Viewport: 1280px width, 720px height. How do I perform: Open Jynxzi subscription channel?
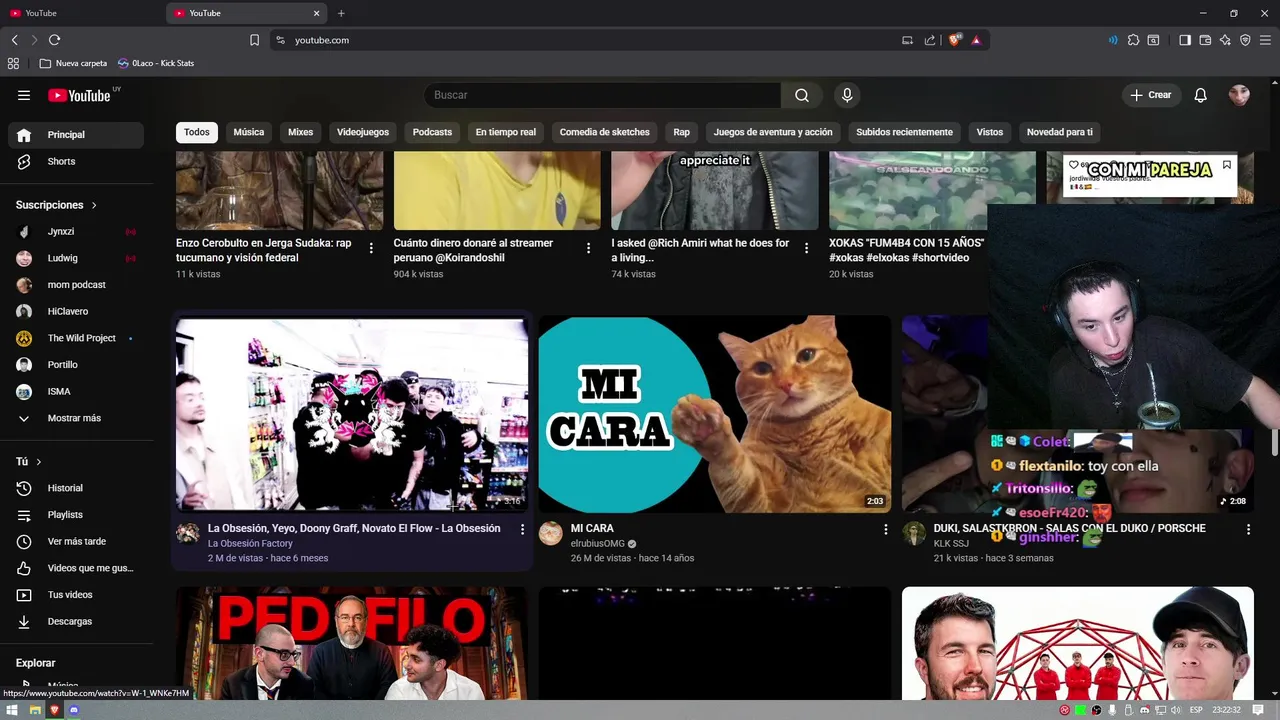tap(76, 231)
